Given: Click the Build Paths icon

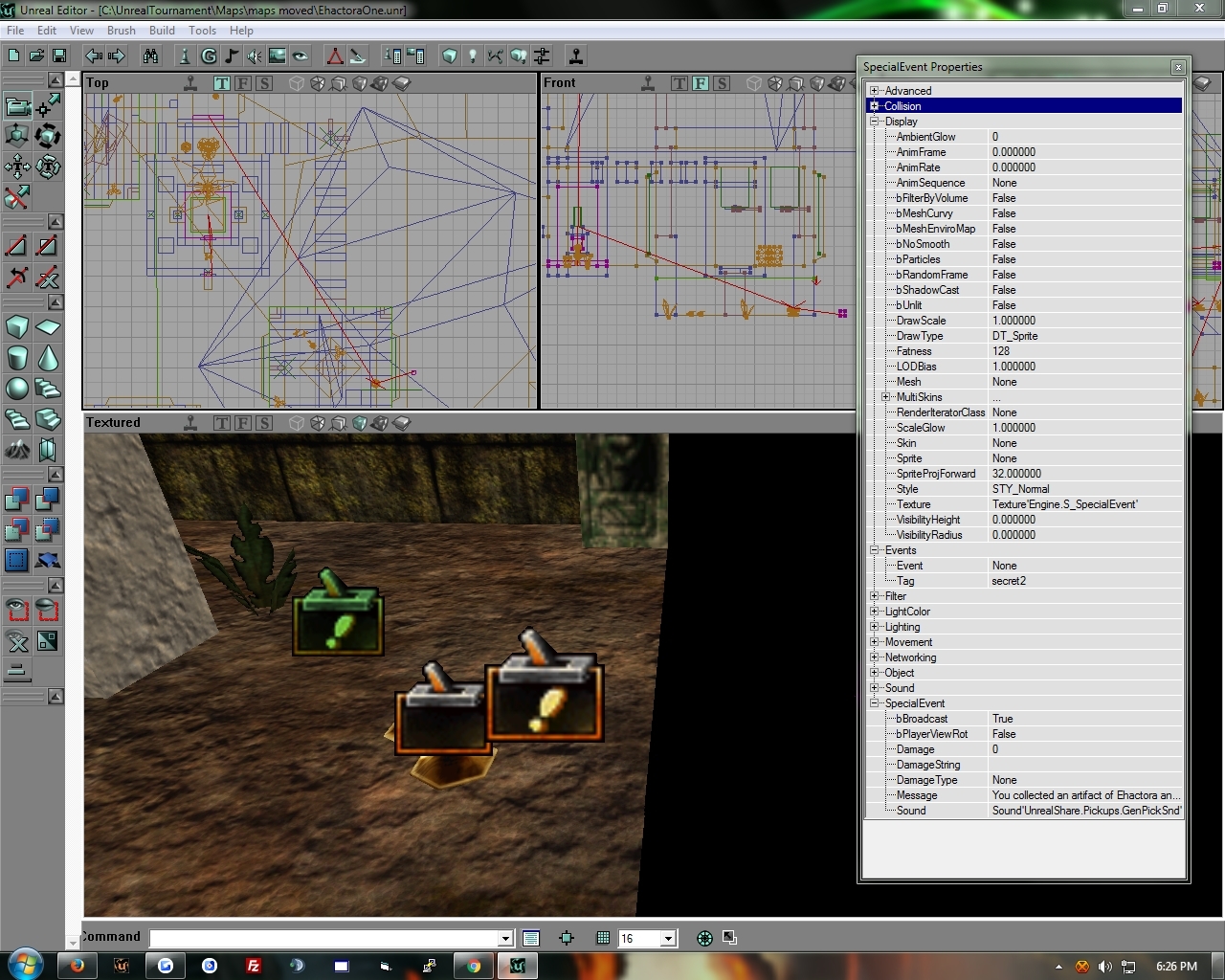Looking at the screenshot, I should click(496, 56).
